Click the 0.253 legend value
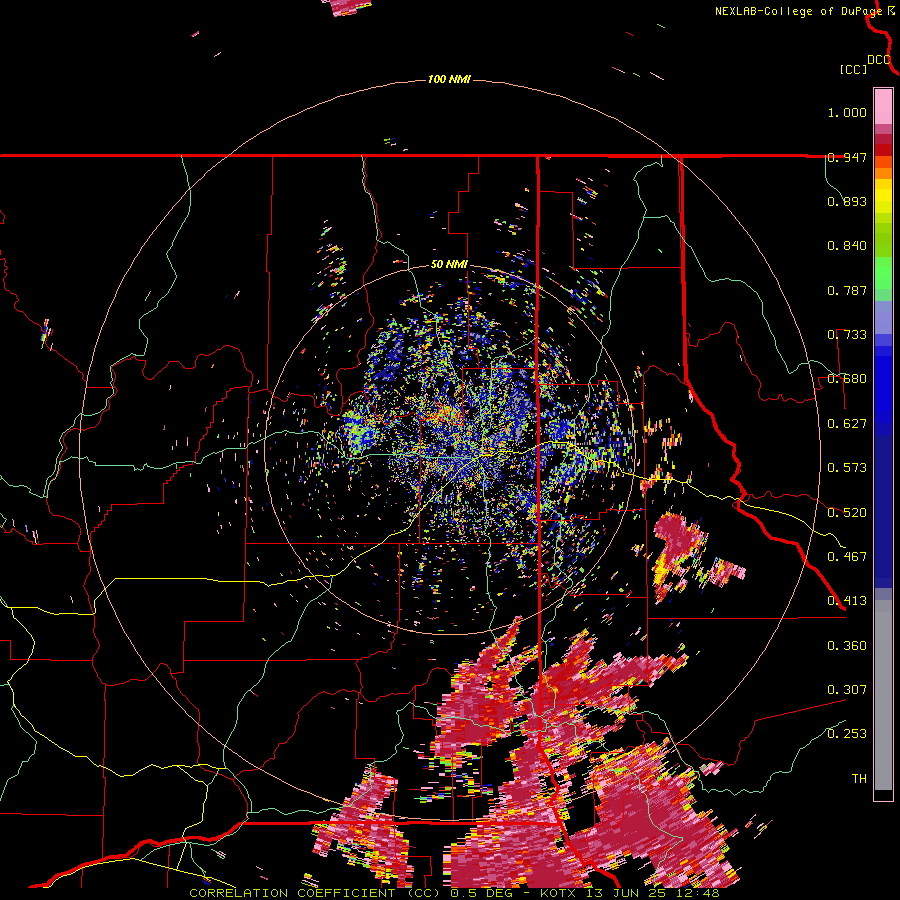The width and height of the screenshot is (900, 900). click(x=847, y=734)
